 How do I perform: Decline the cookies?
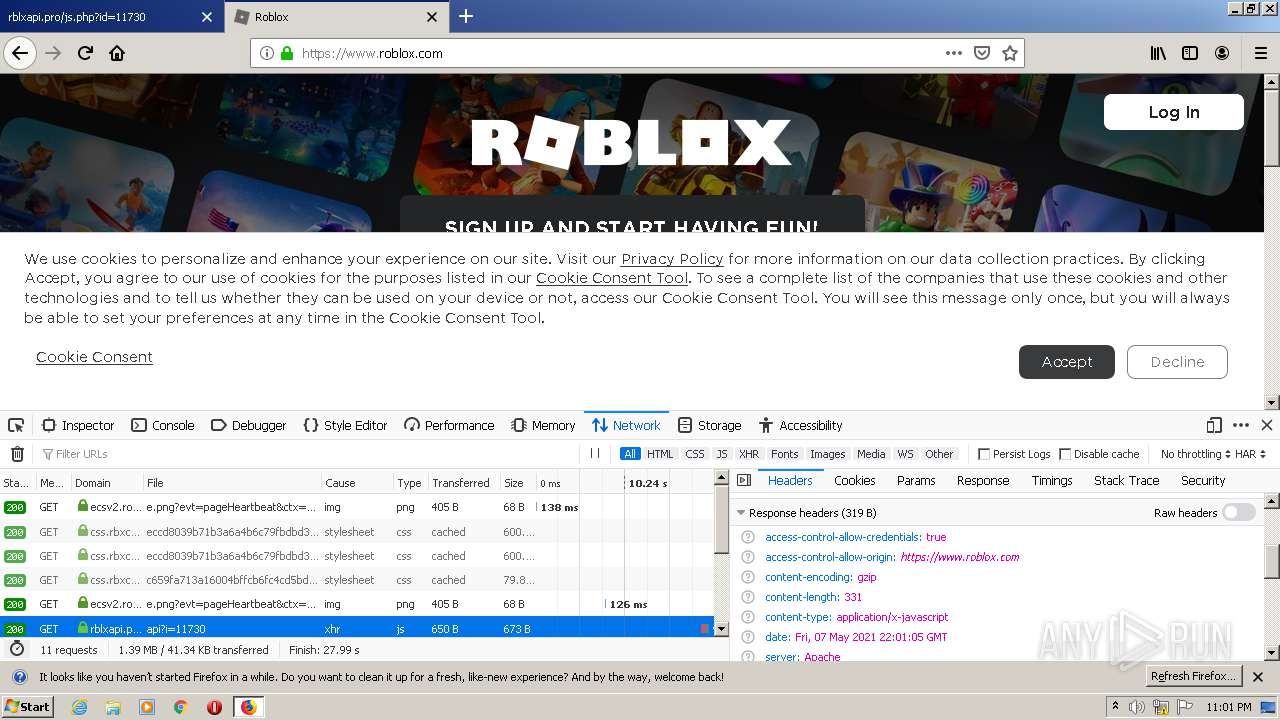pos(1177,362)
